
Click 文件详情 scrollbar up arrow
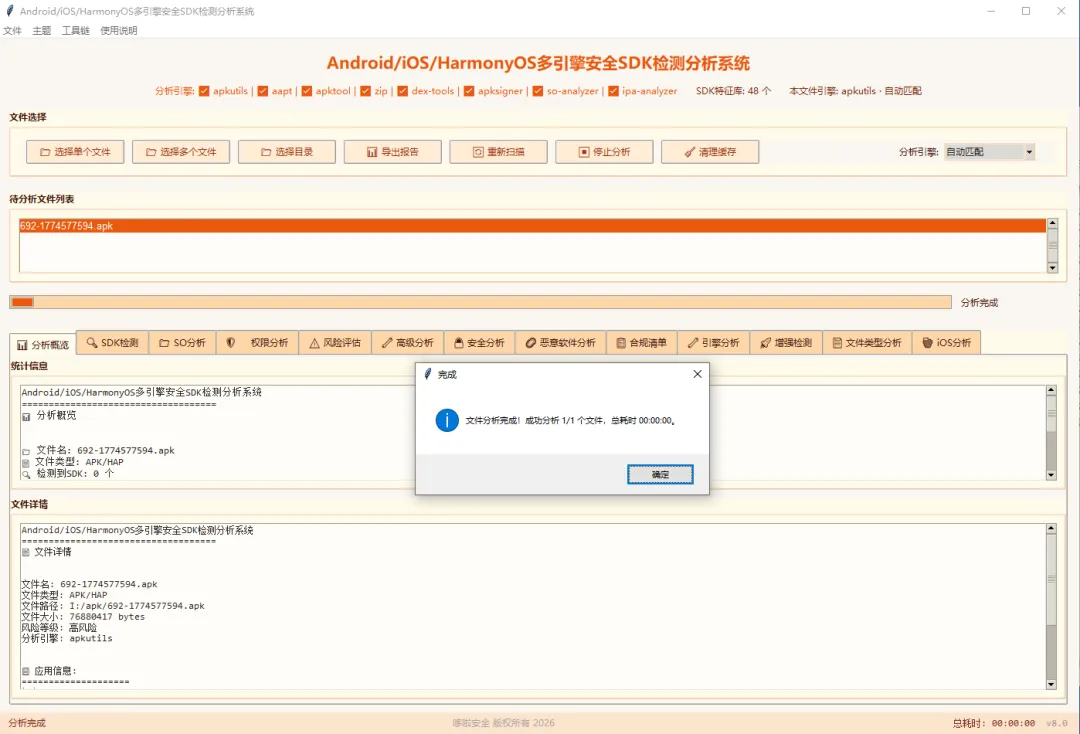[1051, 529]
